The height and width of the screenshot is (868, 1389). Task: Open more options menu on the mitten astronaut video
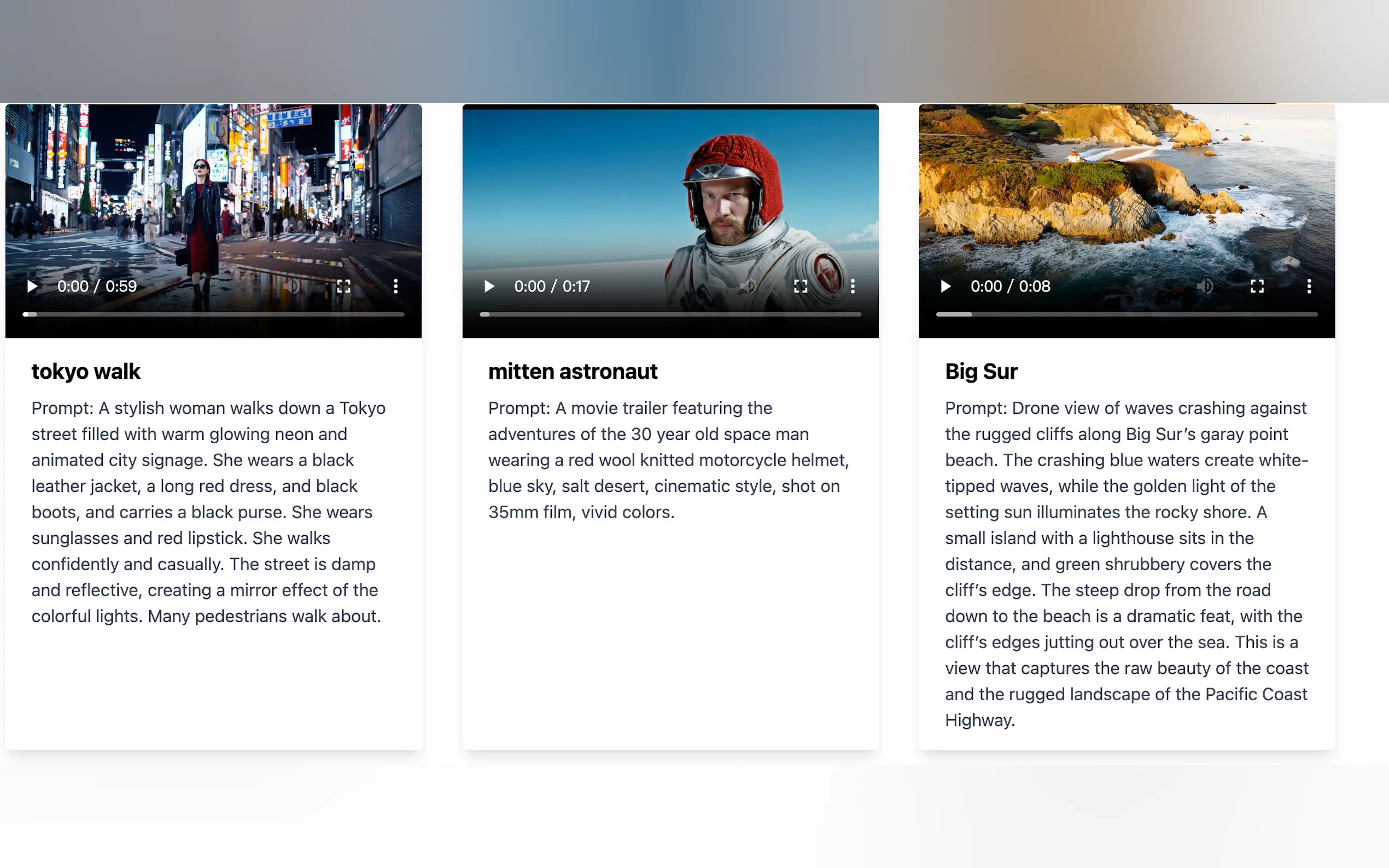[x=853, y=286]
